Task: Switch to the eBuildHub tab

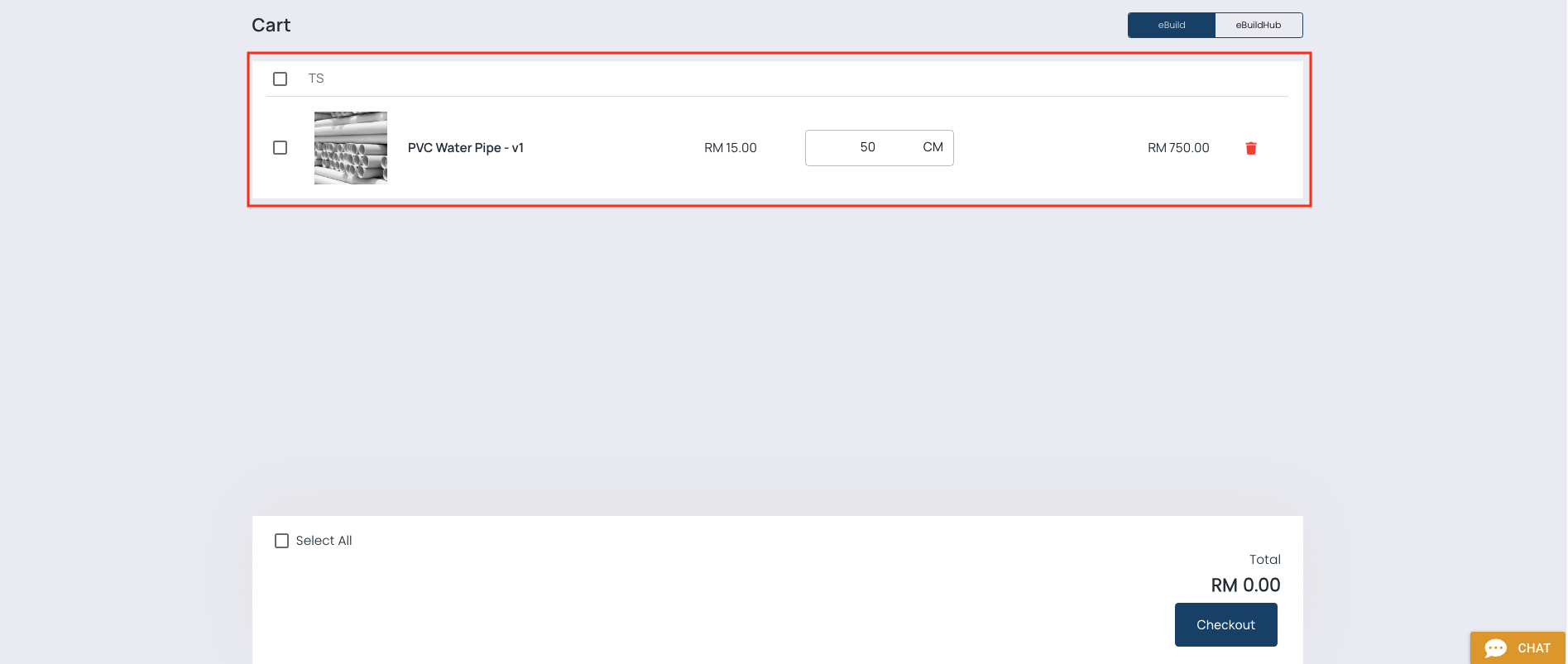Action: (x=1258, y=25)
